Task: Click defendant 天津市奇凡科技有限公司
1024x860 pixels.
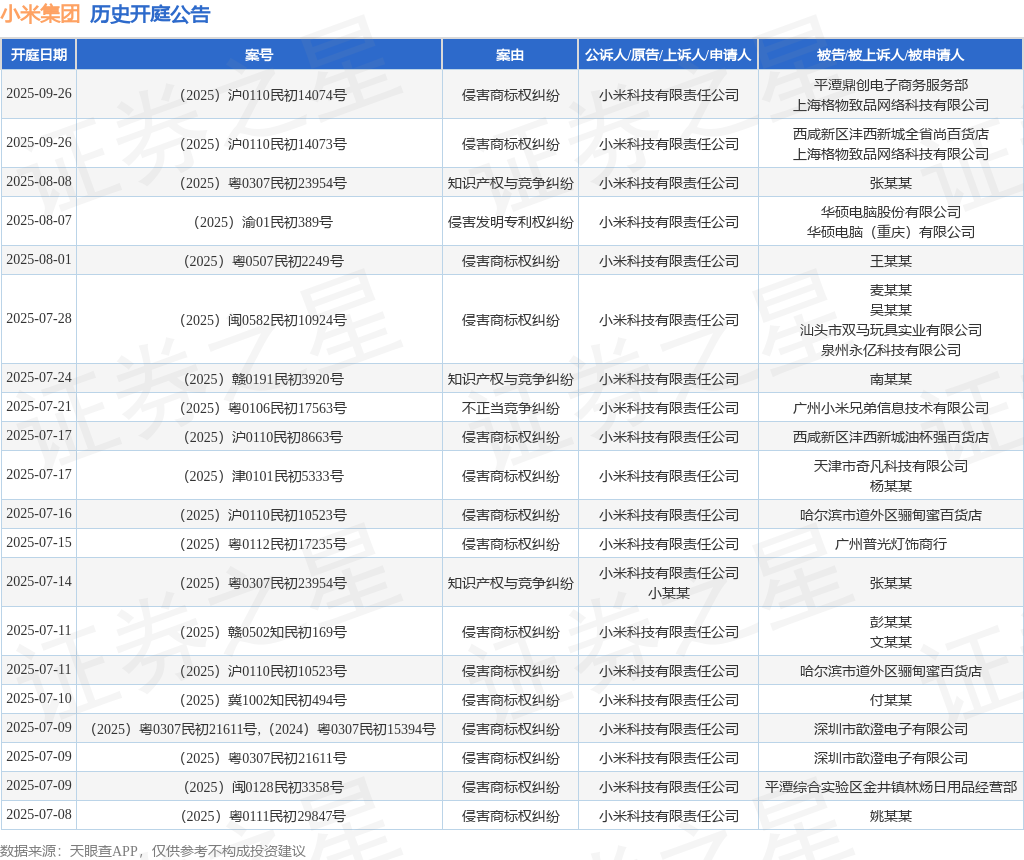Action: coord(891,467)
